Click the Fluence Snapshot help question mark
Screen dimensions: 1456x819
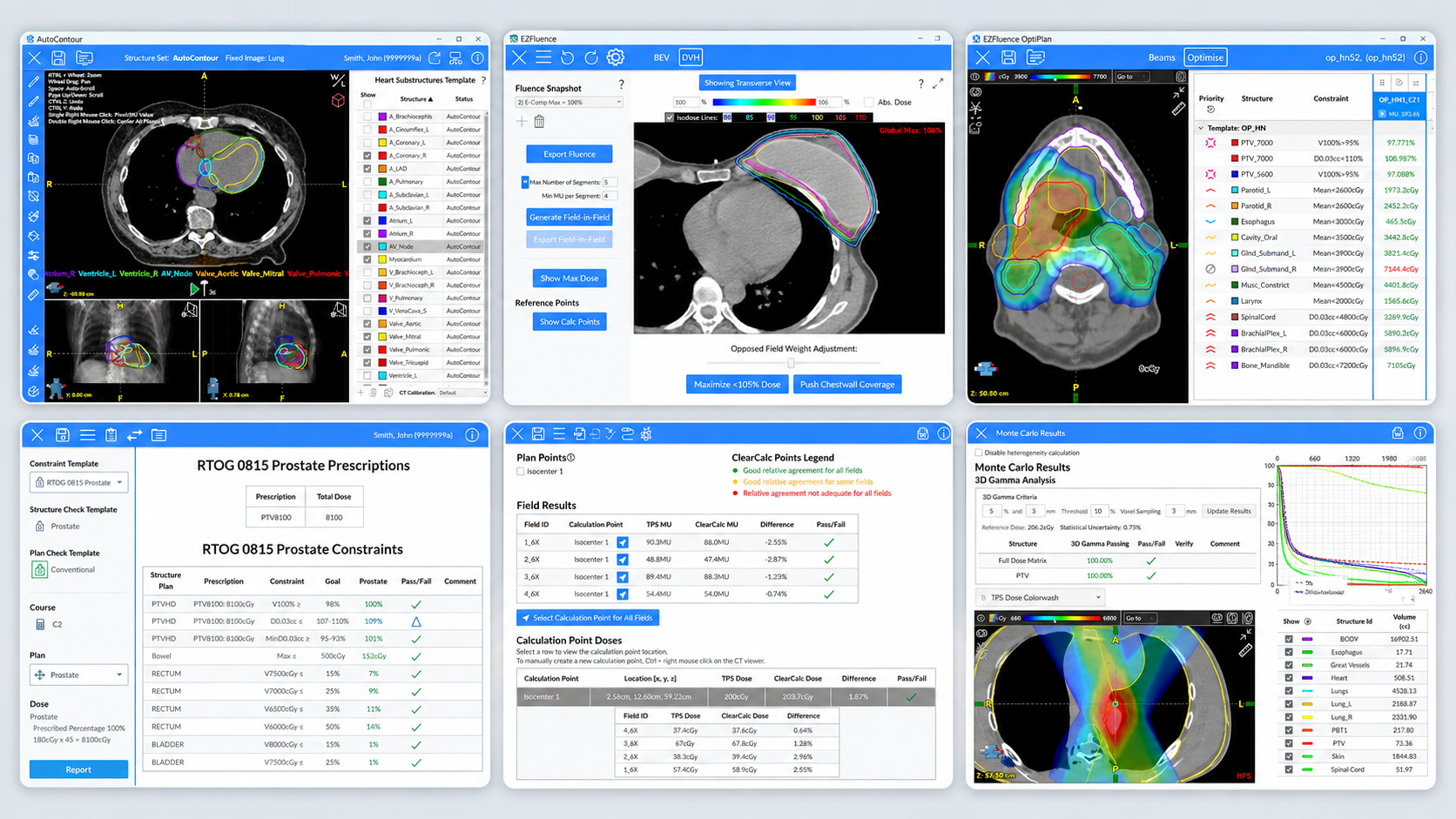click(x=621, y=84)
